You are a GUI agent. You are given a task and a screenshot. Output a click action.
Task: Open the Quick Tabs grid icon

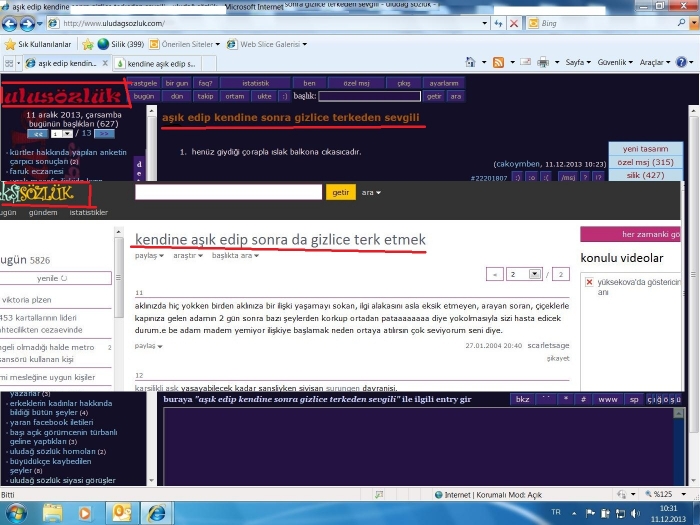(x=9, y=63)
